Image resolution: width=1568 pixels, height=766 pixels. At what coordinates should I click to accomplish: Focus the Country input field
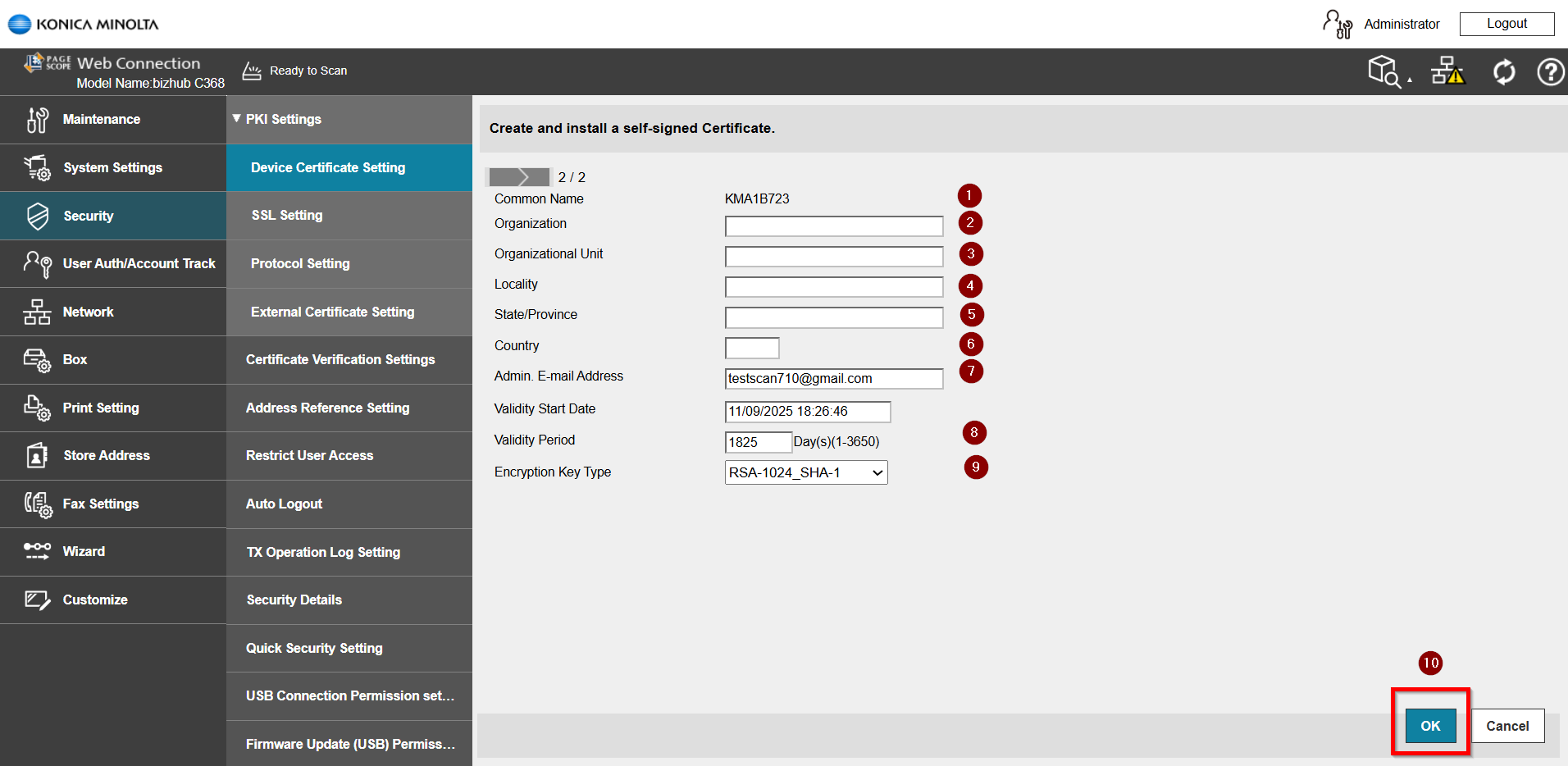[x=751, y=348]
